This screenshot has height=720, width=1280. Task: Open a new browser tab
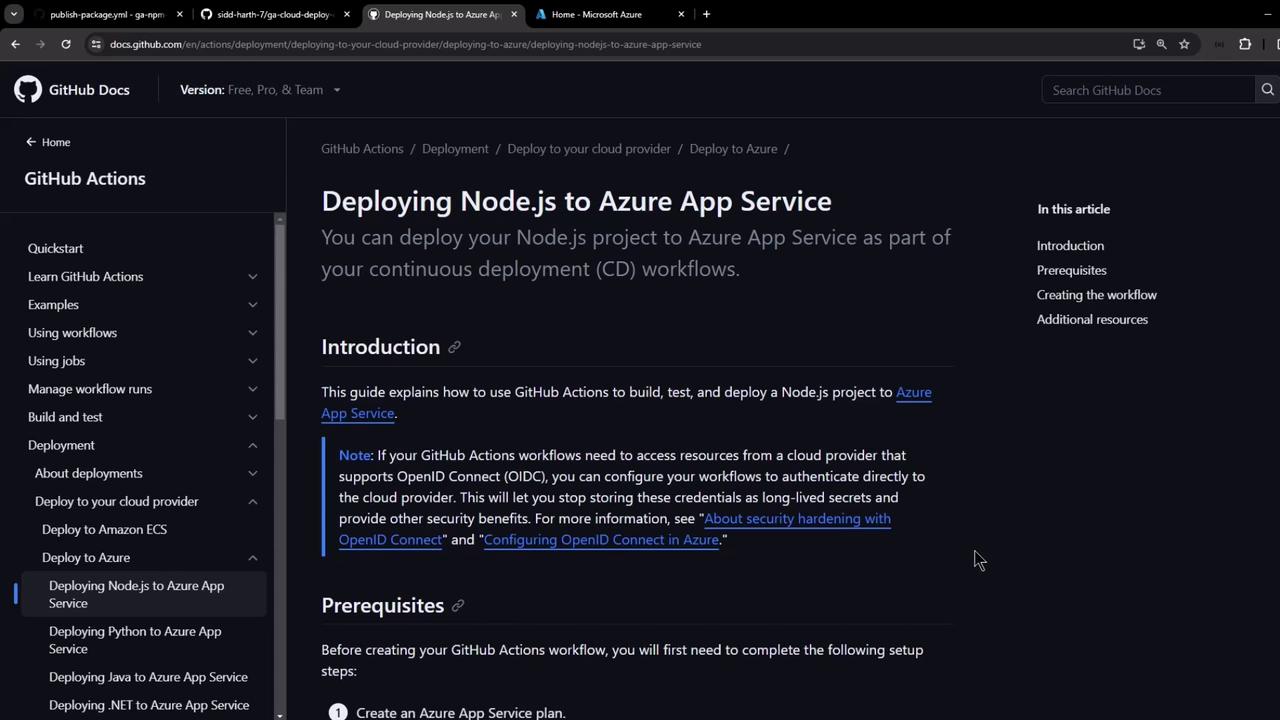(706, 14)
